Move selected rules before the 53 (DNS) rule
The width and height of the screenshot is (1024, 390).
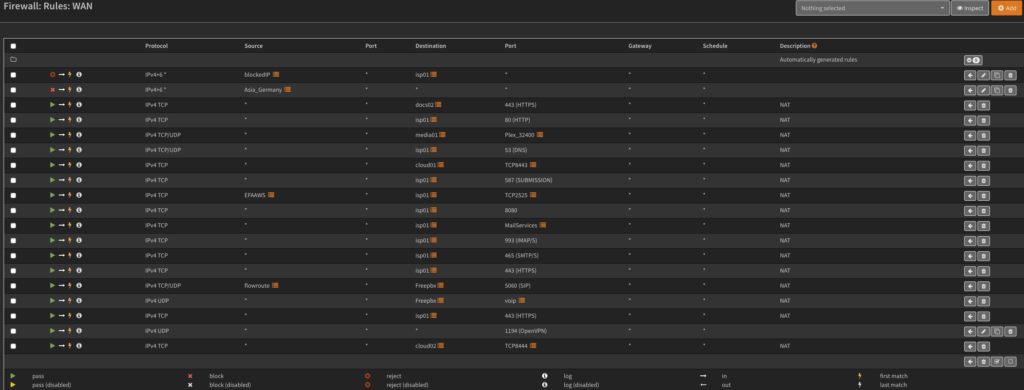click(970, 150)
